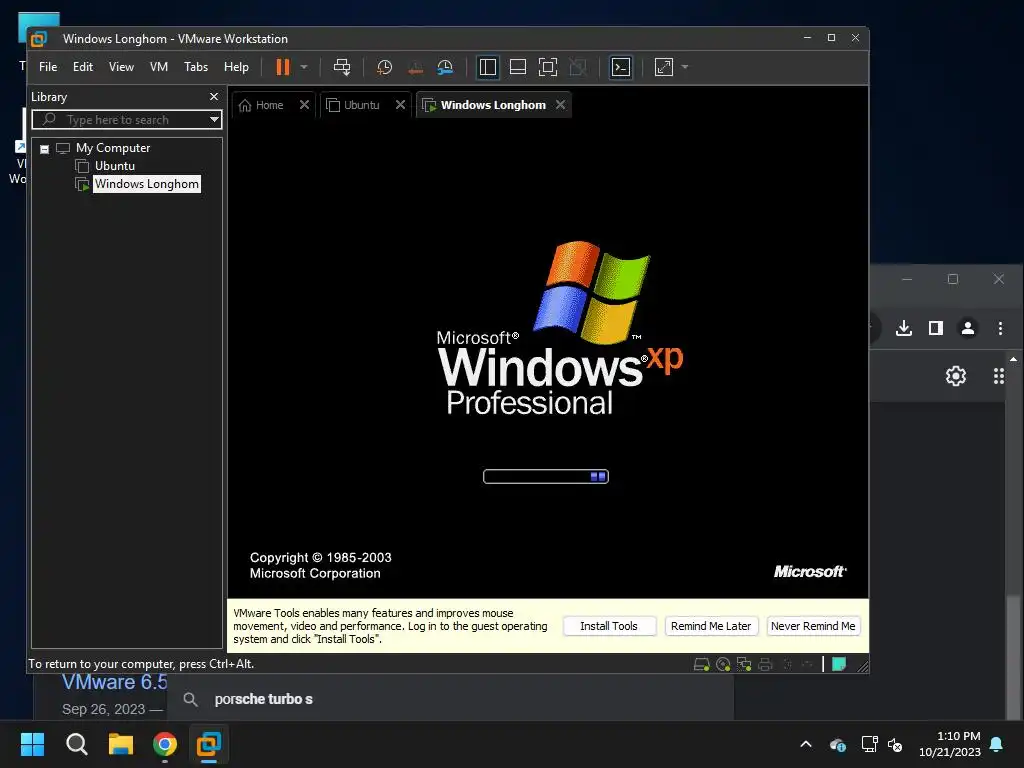Screen dimensions: 1024x768
Task: Click the settings gear in Chrome page
Action: [x=956, y=376]
